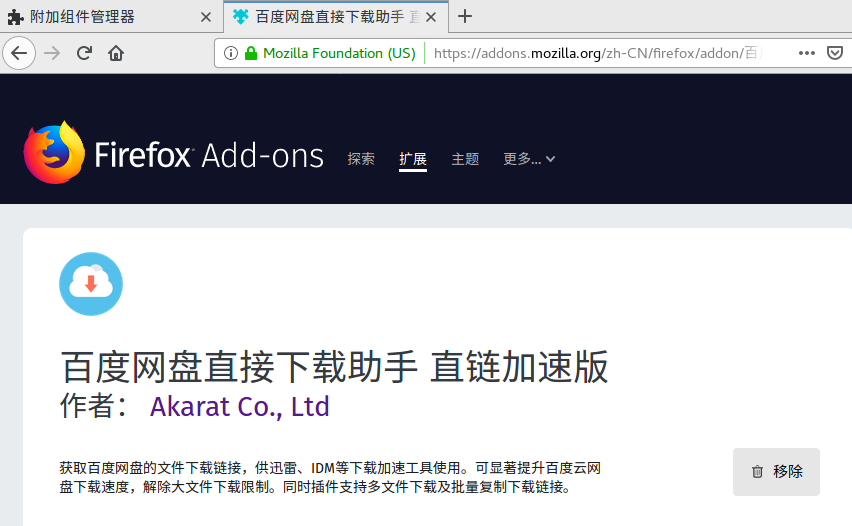Click the Firefox Add-ons logo
The width and height of the screenshot is (852, 526).
tap(173, 154)
